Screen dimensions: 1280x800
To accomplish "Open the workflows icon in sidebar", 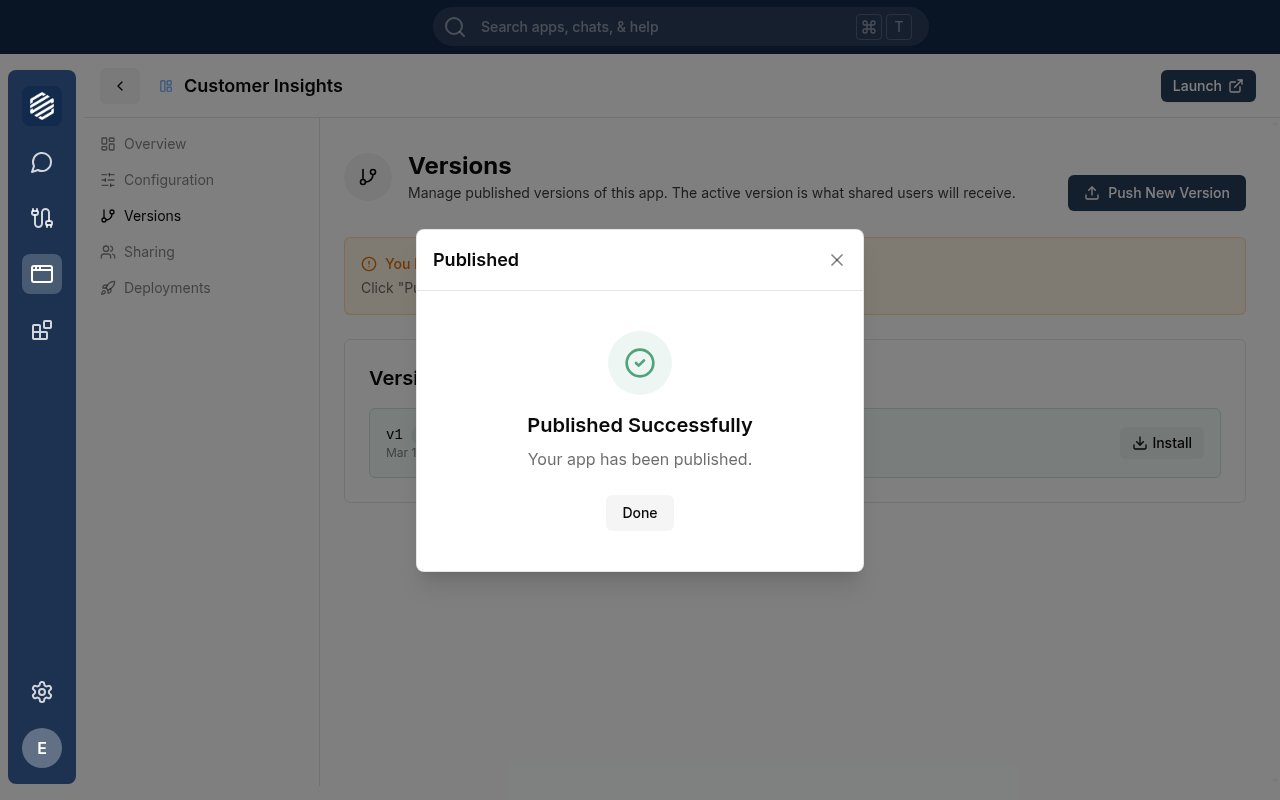I will pyautogui.click(x=42, y=218).
